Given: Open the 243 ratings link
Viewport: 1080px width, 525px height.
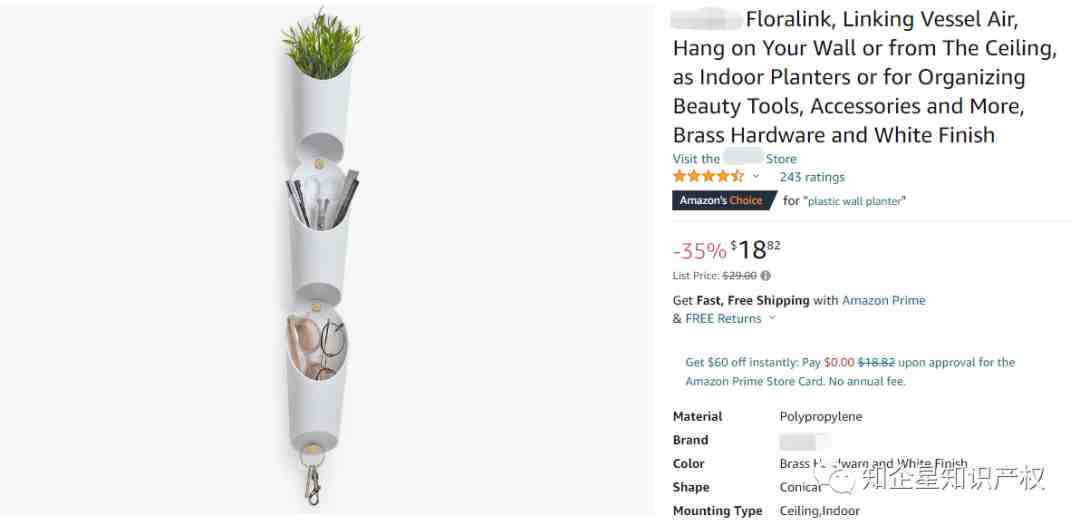Looking at the screenshot, I should tap(811, 177).
